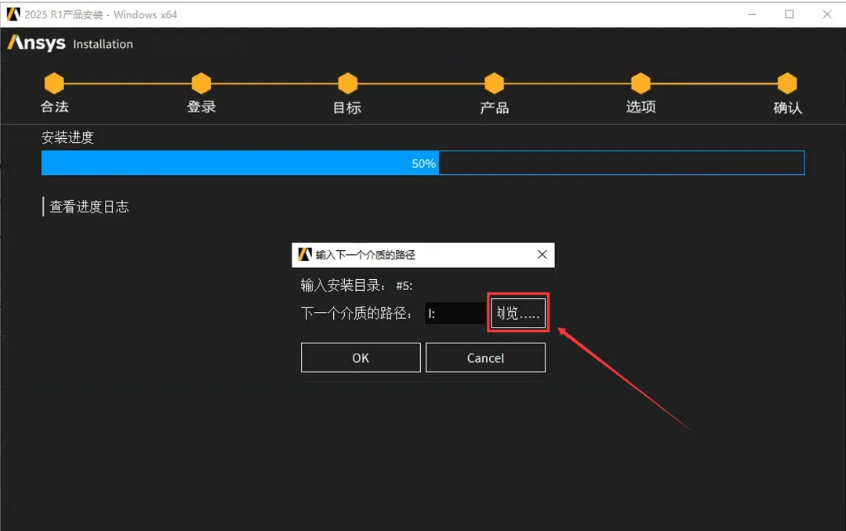
Task: Click the Ansys icon in window title bar
Action: [13, 15]
